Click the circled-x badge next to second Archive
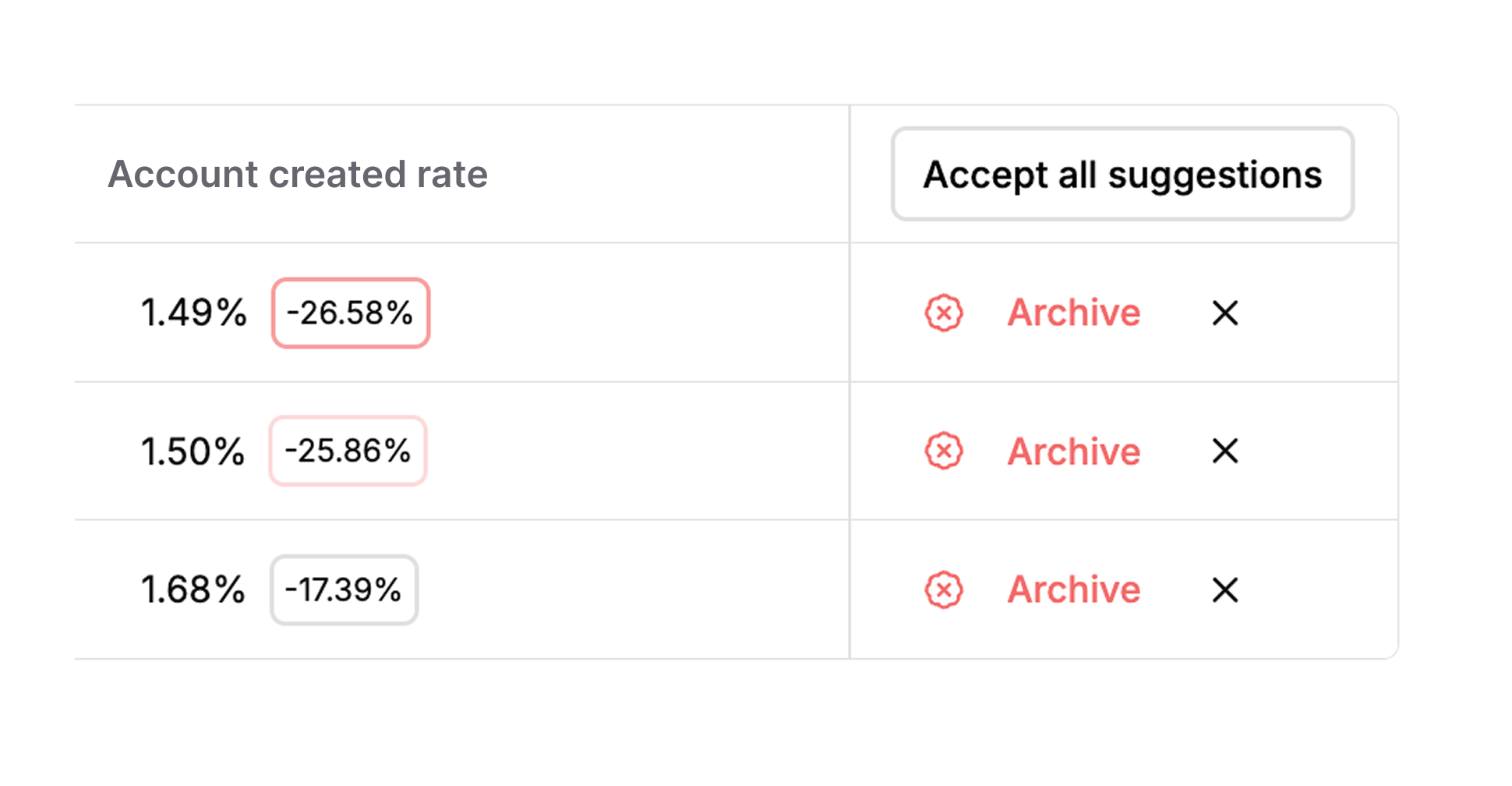Viewport: 1512px width, 786px height. pos(944,451)
